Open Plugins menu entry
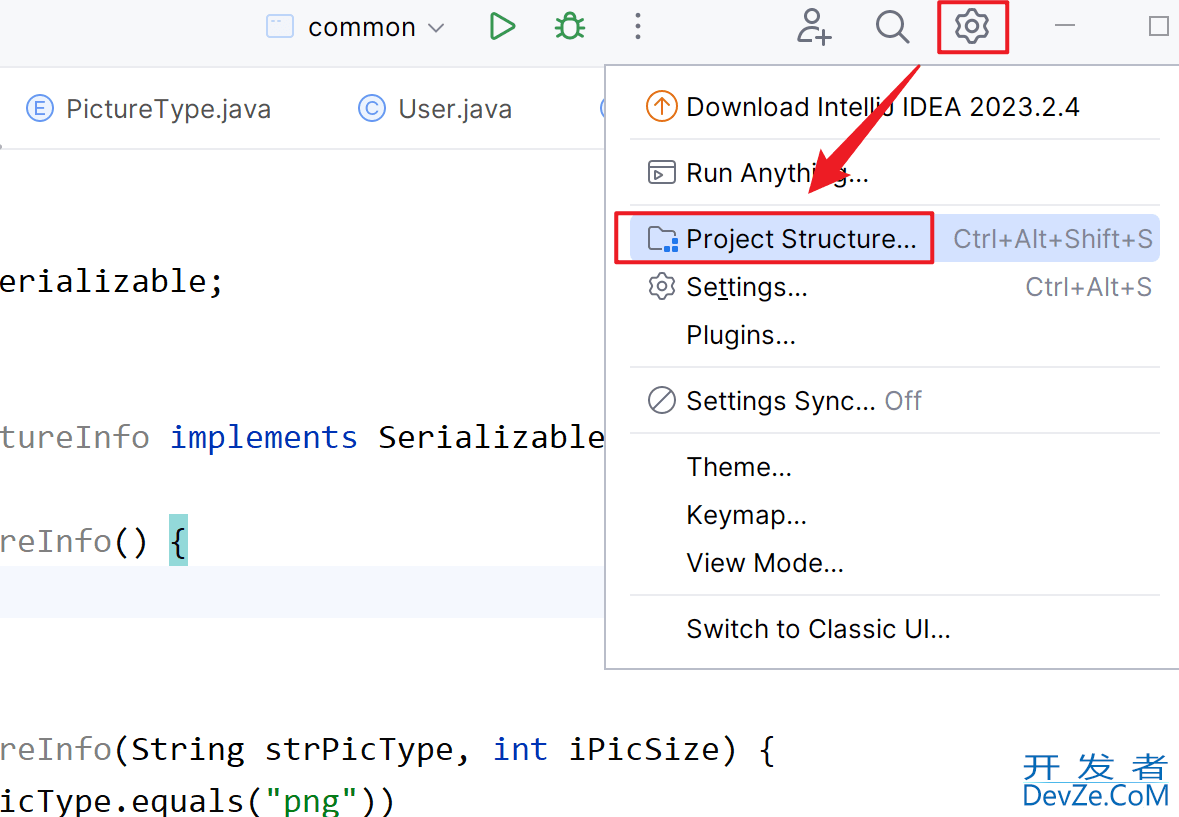Image resolution: width=1179 pixels, height=817 pixels. coord(894,334)
